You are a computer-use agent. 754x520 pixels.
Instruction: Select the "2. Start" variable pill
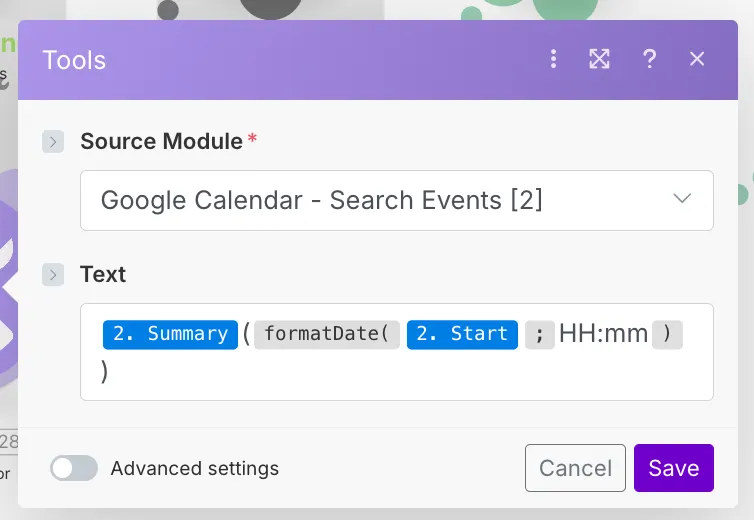[461, 334]
